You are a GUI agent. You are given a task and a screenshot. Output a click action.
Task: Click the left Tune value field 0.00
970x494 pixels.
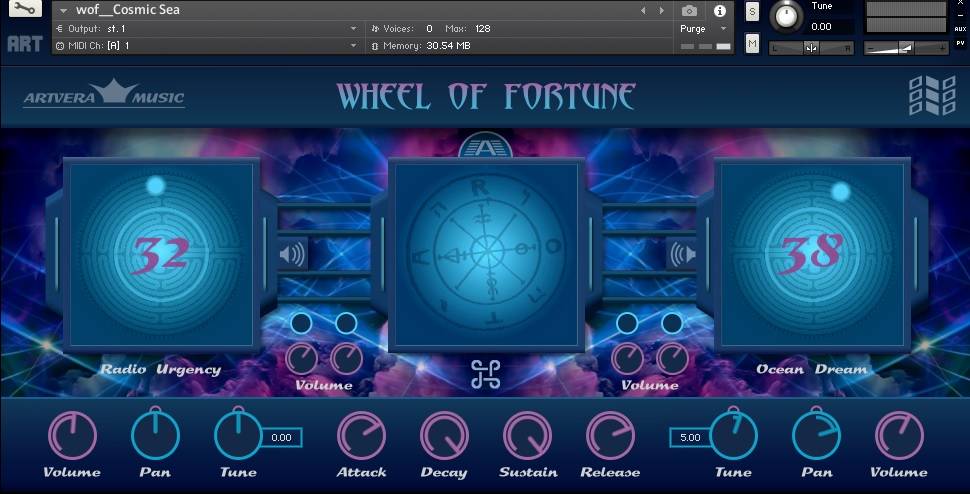[x=281, y=437]
